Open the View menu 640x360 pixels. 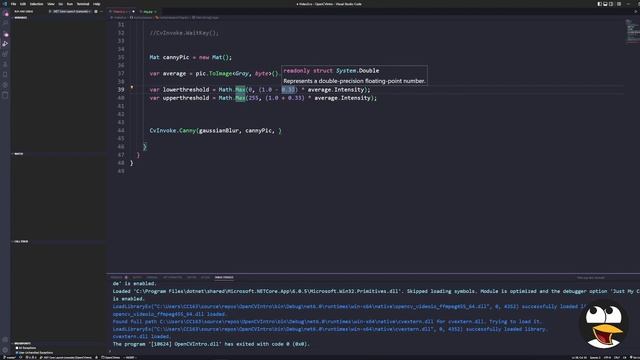(51, 4)
